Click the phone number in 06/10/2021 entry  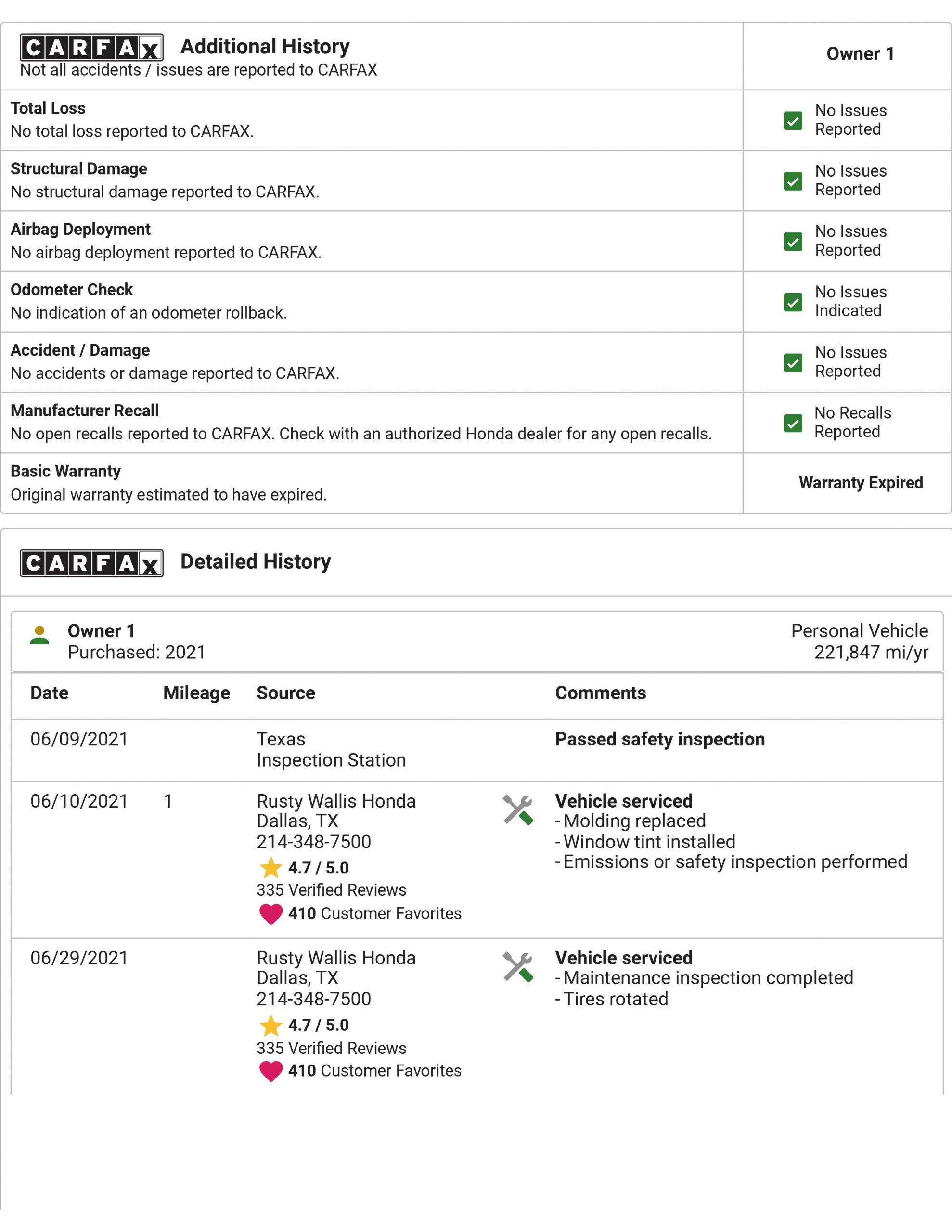314,842
